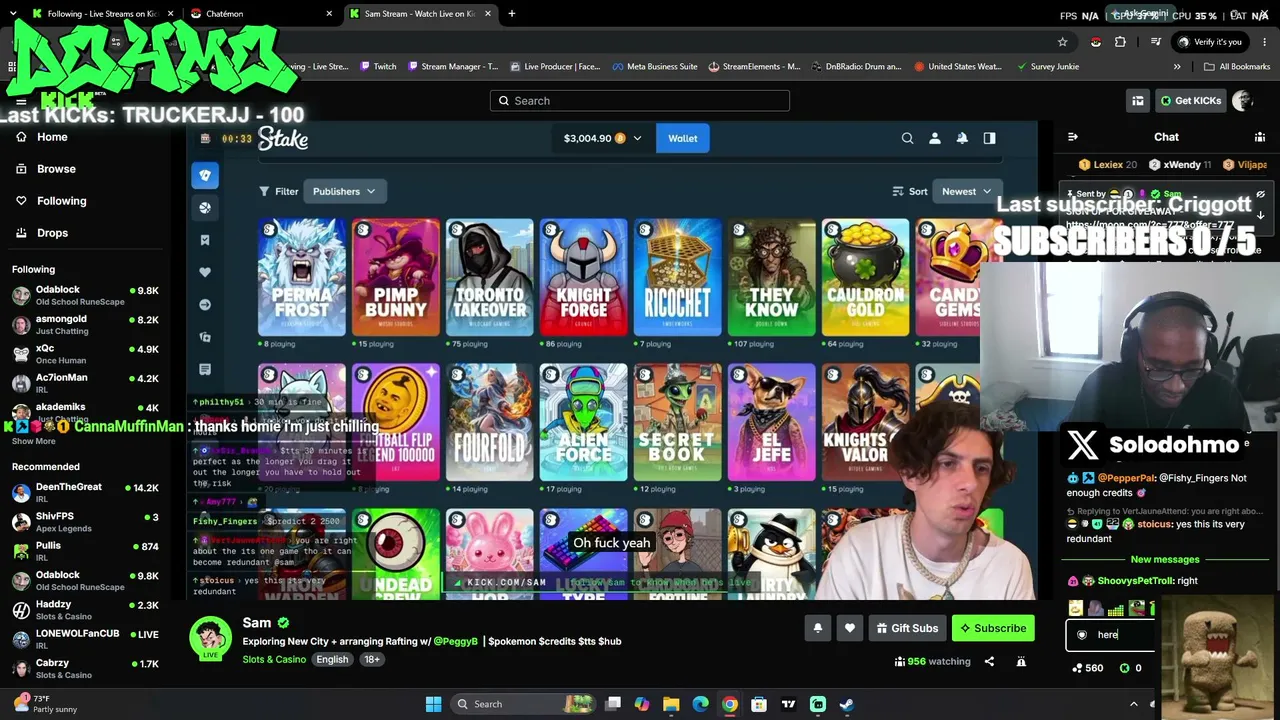Open a new browser tab
This screenshot has height=720, width=1280.
pyautogui.click(x=511, y=14)
